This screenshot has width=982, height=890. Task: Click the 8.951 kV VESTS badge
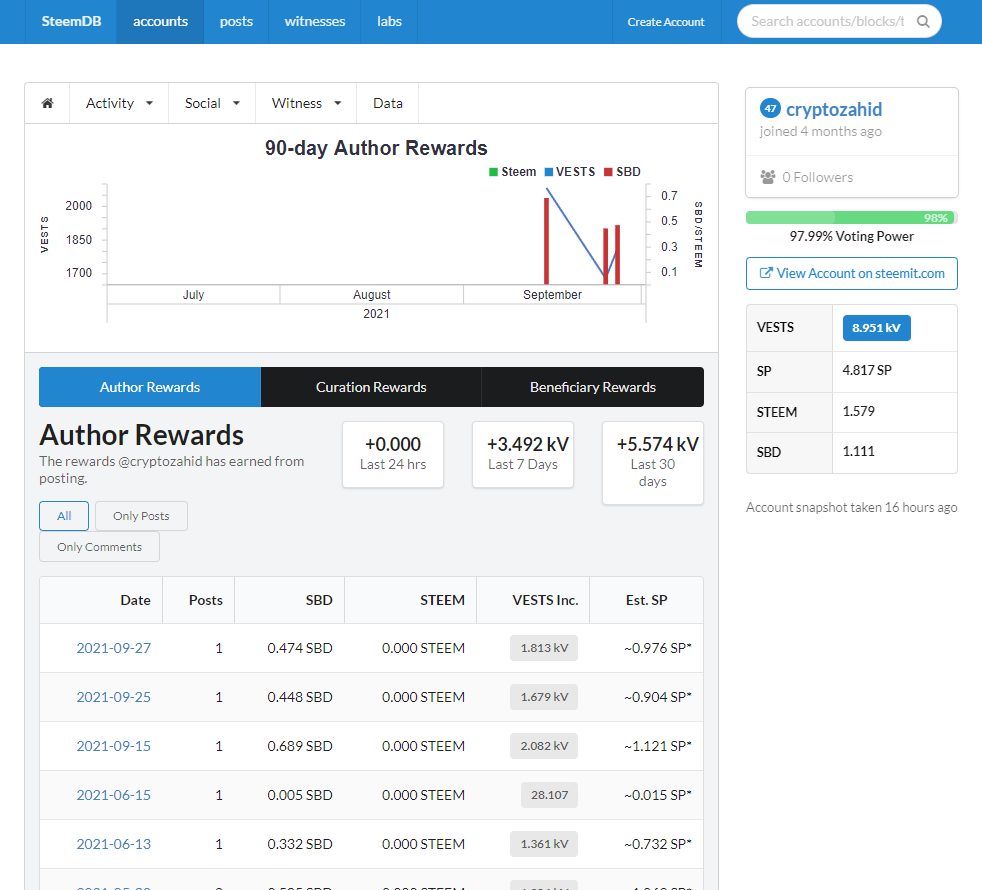(x=876, y=328)
